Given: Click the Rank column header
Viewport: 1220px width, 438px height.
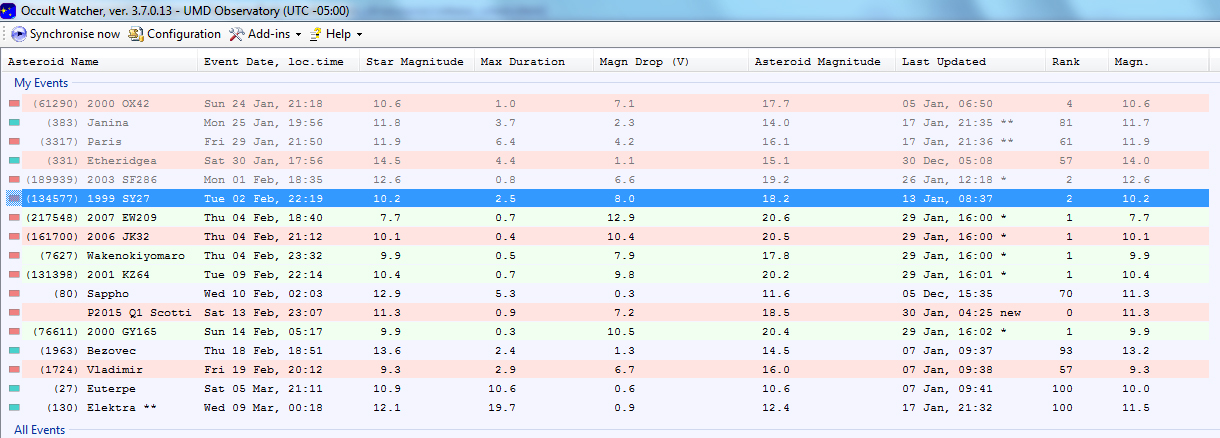Looking at the screenshot, I should click(1066, 62).
